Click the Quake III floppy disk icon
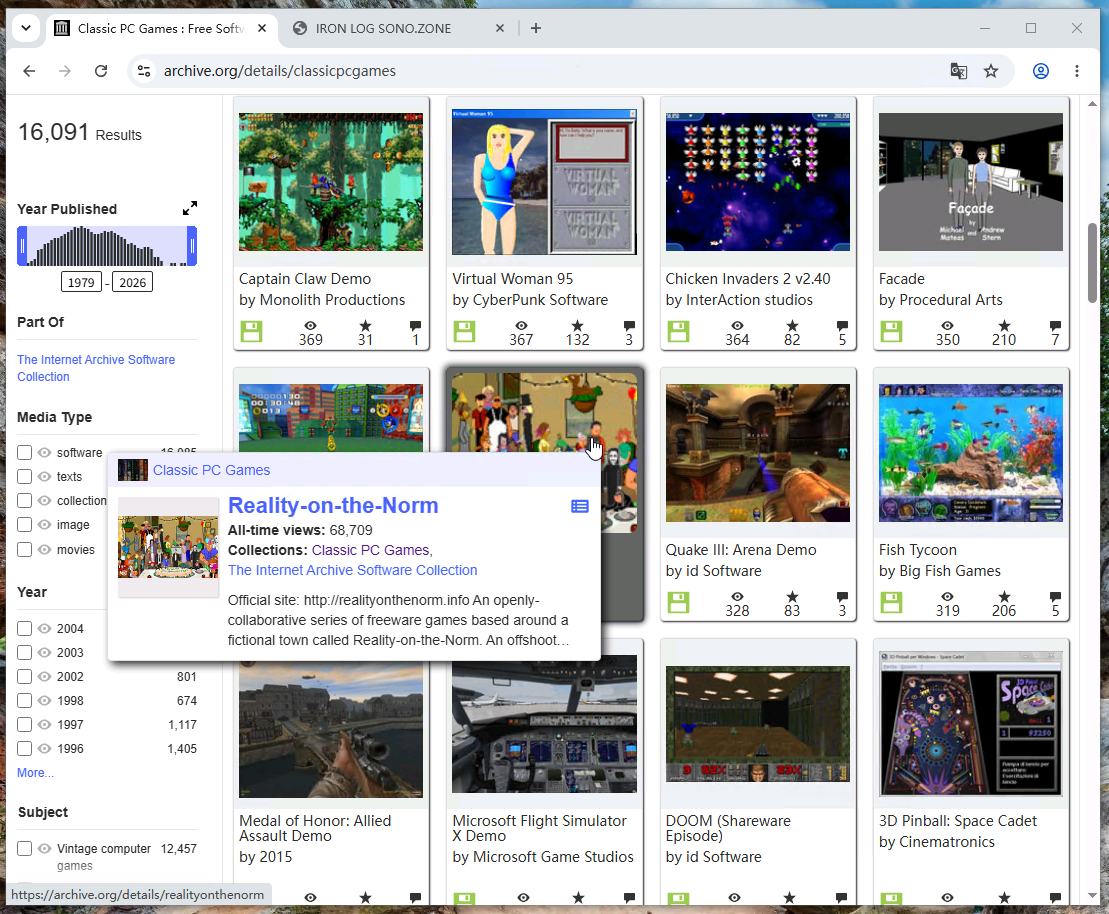 coord(678,603)
